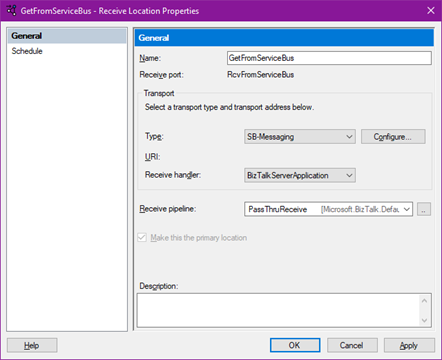Select the General page in the left list
This screenshot has height=360, width=442.
point(67,36)
